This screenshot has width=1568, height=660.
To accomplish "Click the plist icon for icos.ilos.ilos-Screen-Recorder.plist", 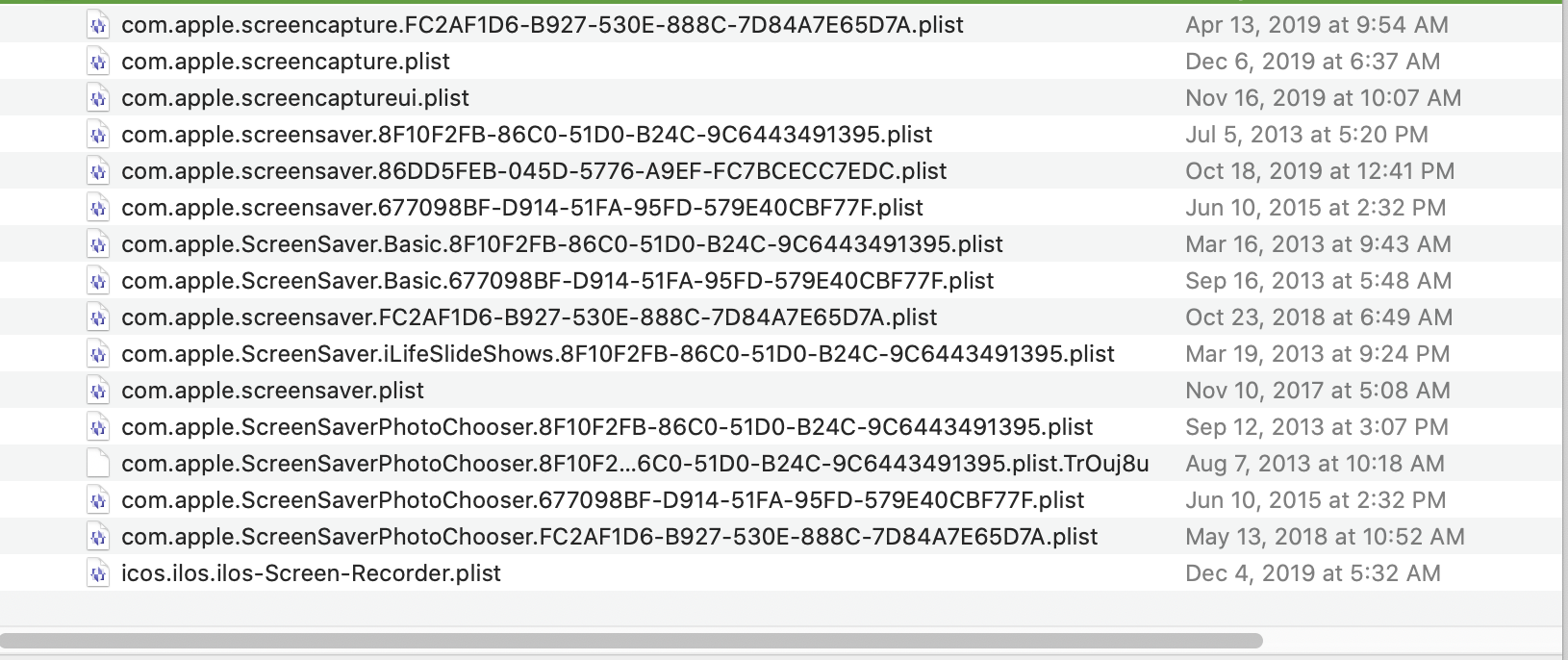I will (97, 573).
